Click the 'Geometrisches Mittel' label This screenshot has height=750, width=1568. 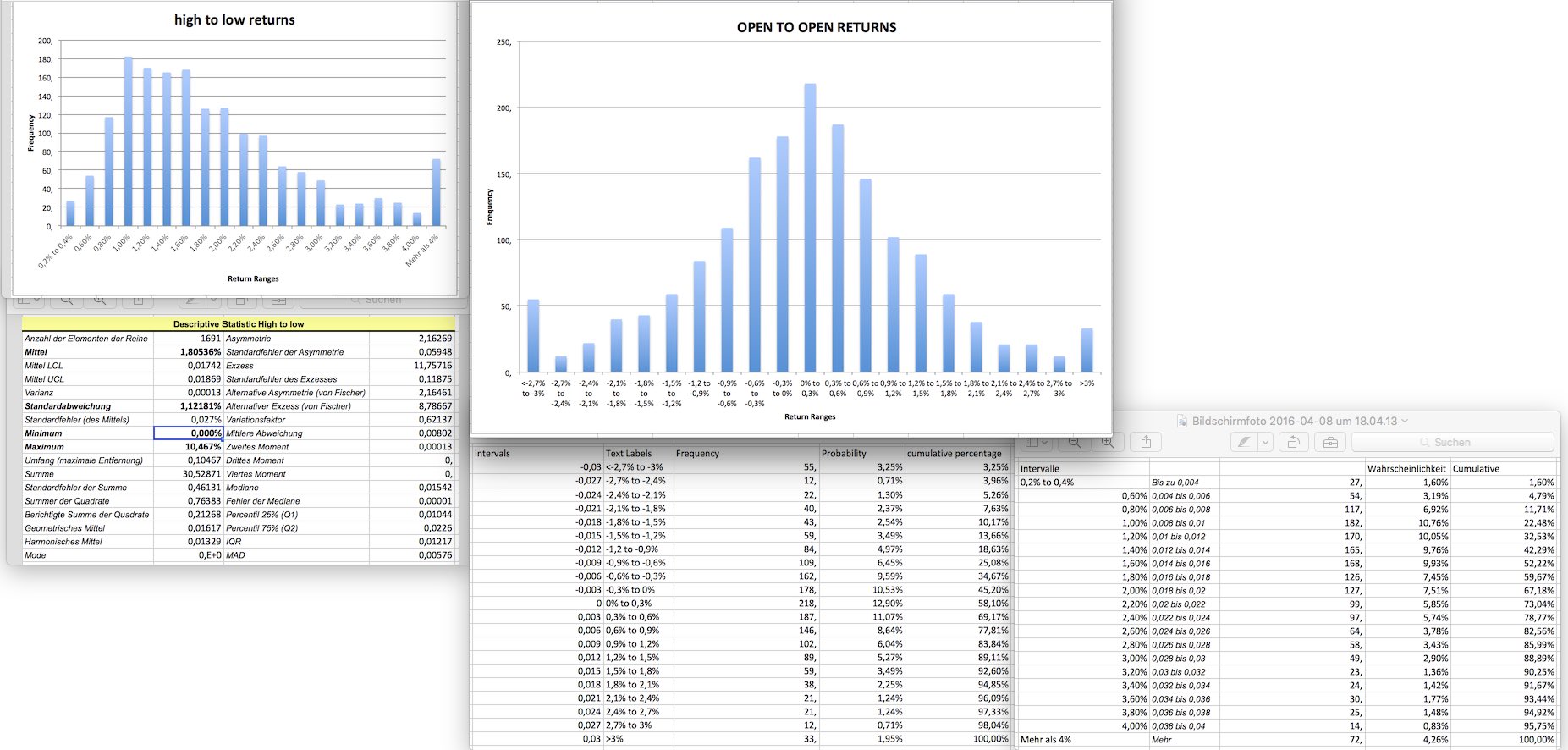click(64, 528)
